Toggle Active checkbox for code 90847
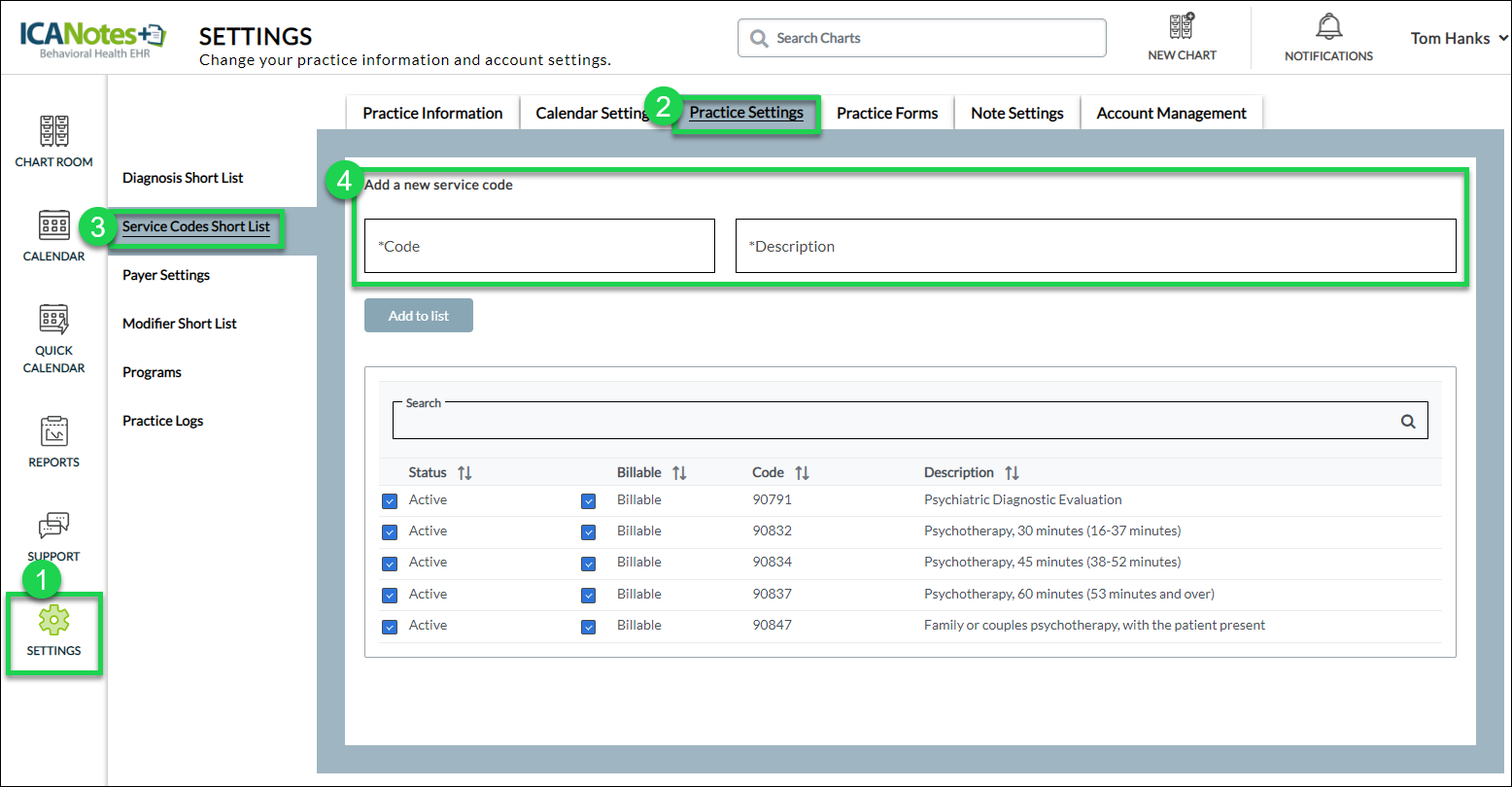 point(390,627)
